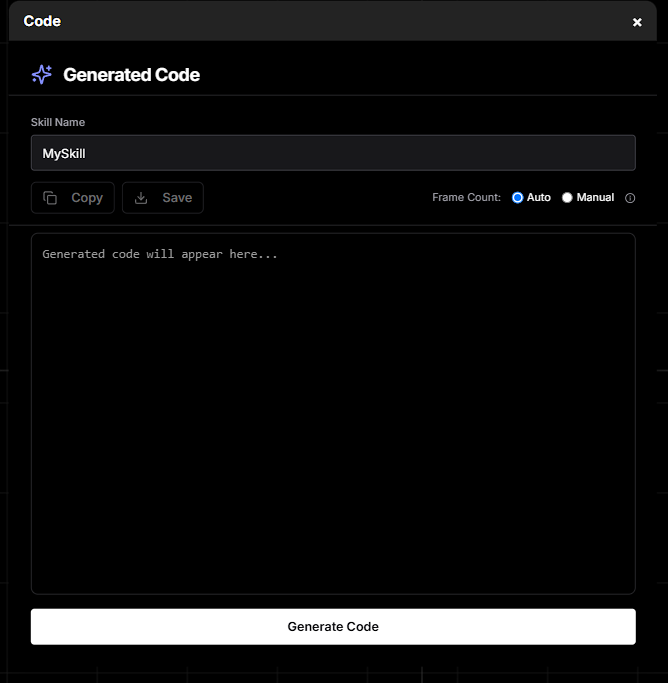Image resolution: width=668 pixels, height=683 pixels.
Task: Open the Frame Count info icon
Action: (630, 198)
